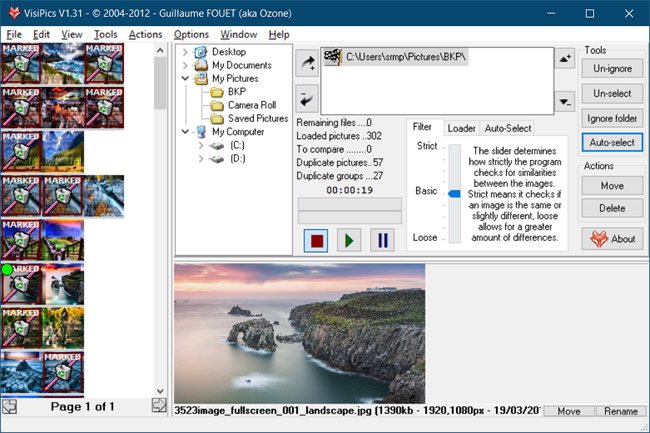Click the add folder arrow icon
The width and height of the screenshot is (650, 433).
click(x=308, y=63)
